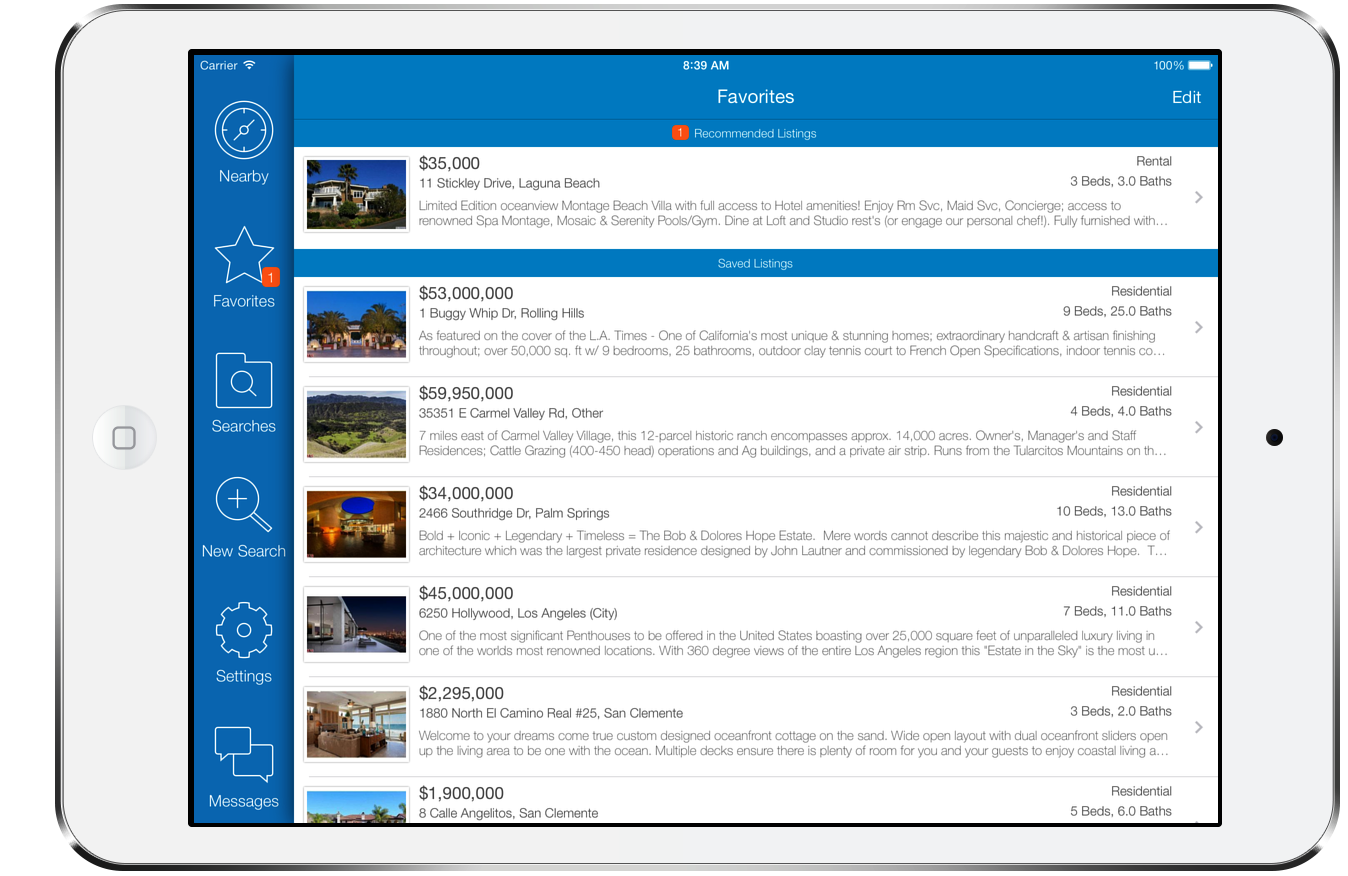Click address 1 Buggy Whip Dr, Rolling Hills
Screen dimensions: 1348x876
click(x=501, y=313)
